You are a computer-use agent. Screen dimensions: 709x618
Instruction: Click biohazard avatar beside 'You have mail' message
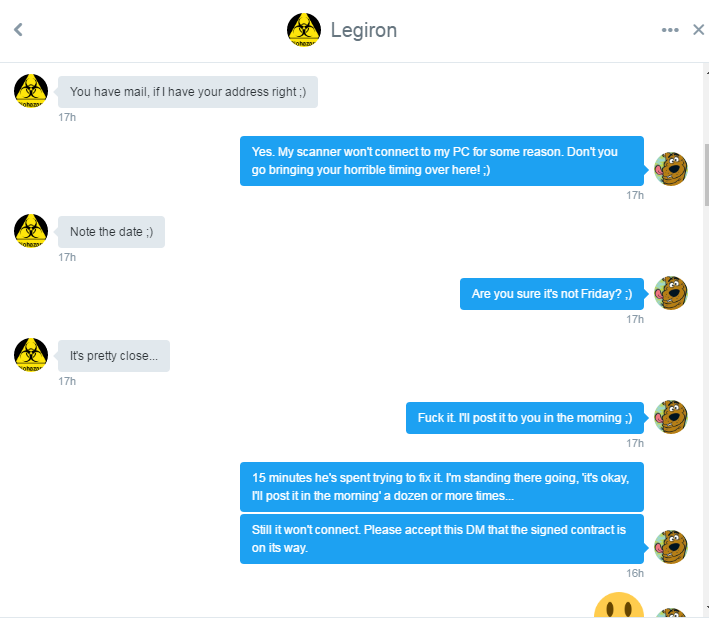point(31,91)
